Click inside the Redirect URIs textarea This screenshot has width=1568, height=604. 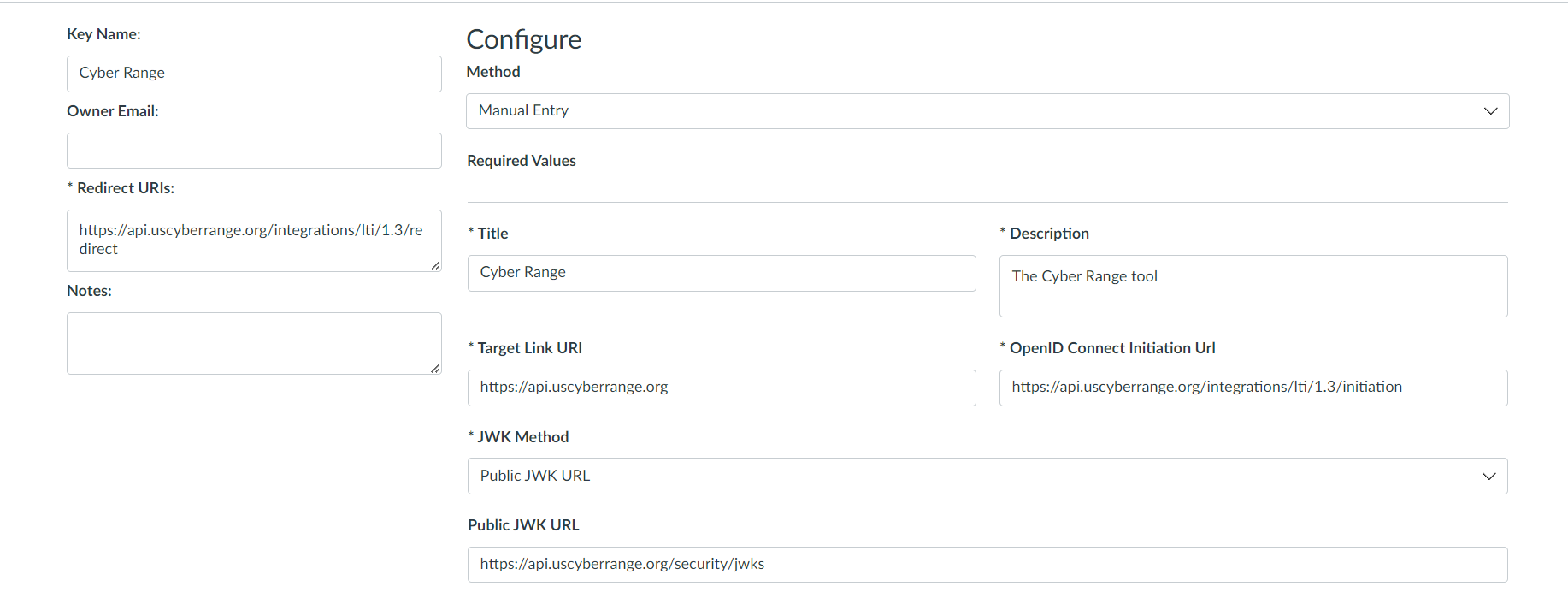point(254,240)
